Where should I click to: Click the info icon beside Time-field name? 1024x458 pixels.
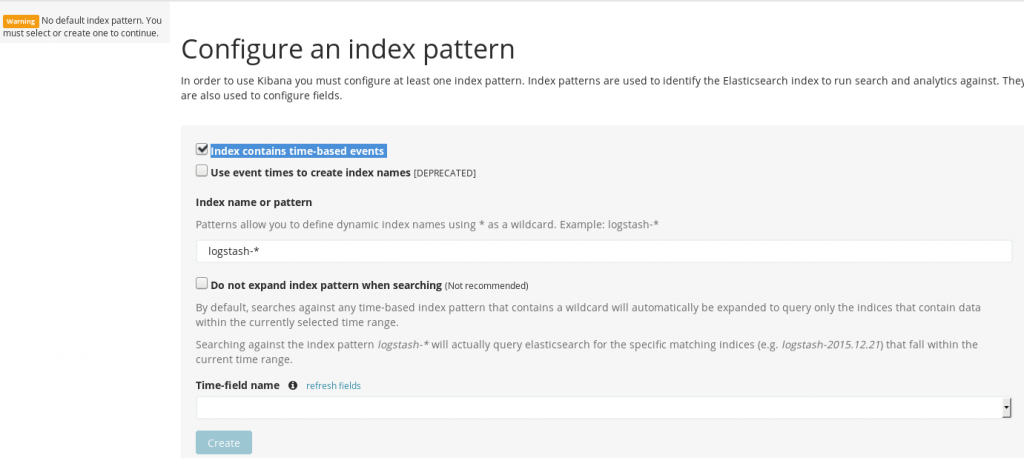click(x=293, y=385)
